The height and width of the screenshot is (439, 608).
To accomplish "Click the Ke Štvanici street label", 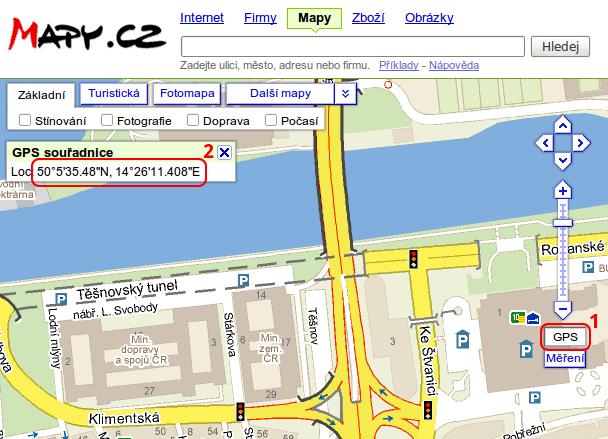I will 428,361.
